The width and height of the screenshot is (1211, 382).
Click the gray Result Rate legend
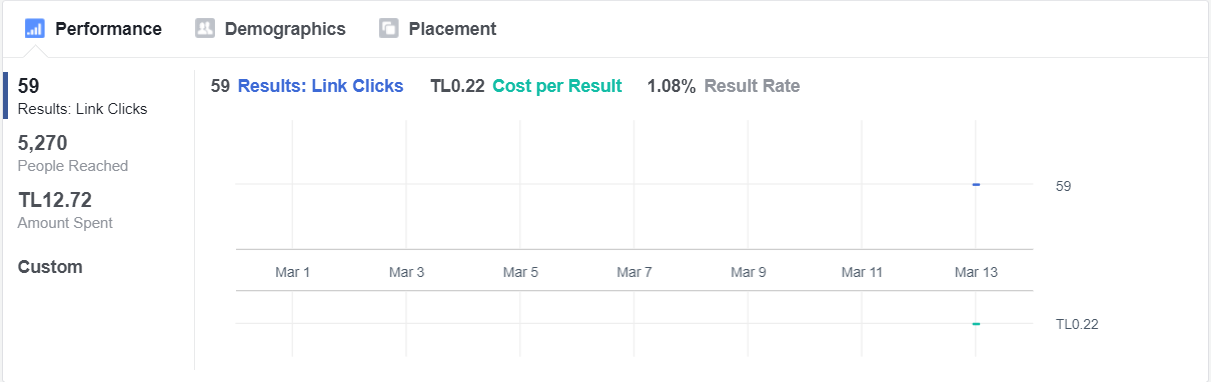(x=752, y=86)
